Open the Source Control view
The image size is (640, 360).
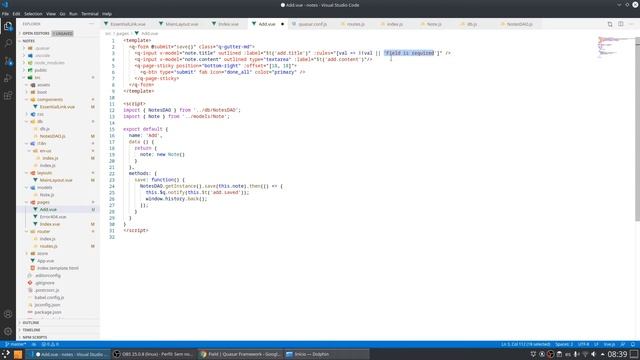point(8,61)
